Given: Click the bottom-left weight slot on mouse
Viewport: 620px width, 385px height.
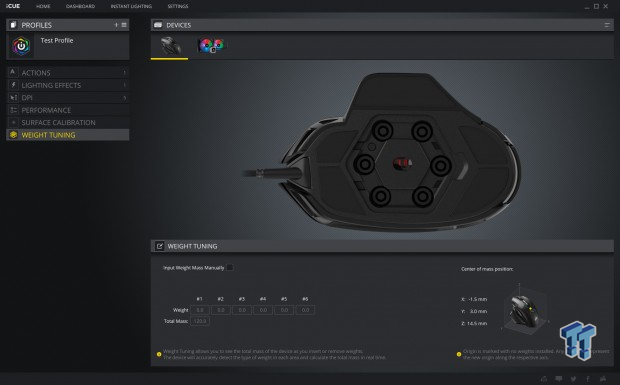Looking at the screenshot, I should click(x=381, y=196).
